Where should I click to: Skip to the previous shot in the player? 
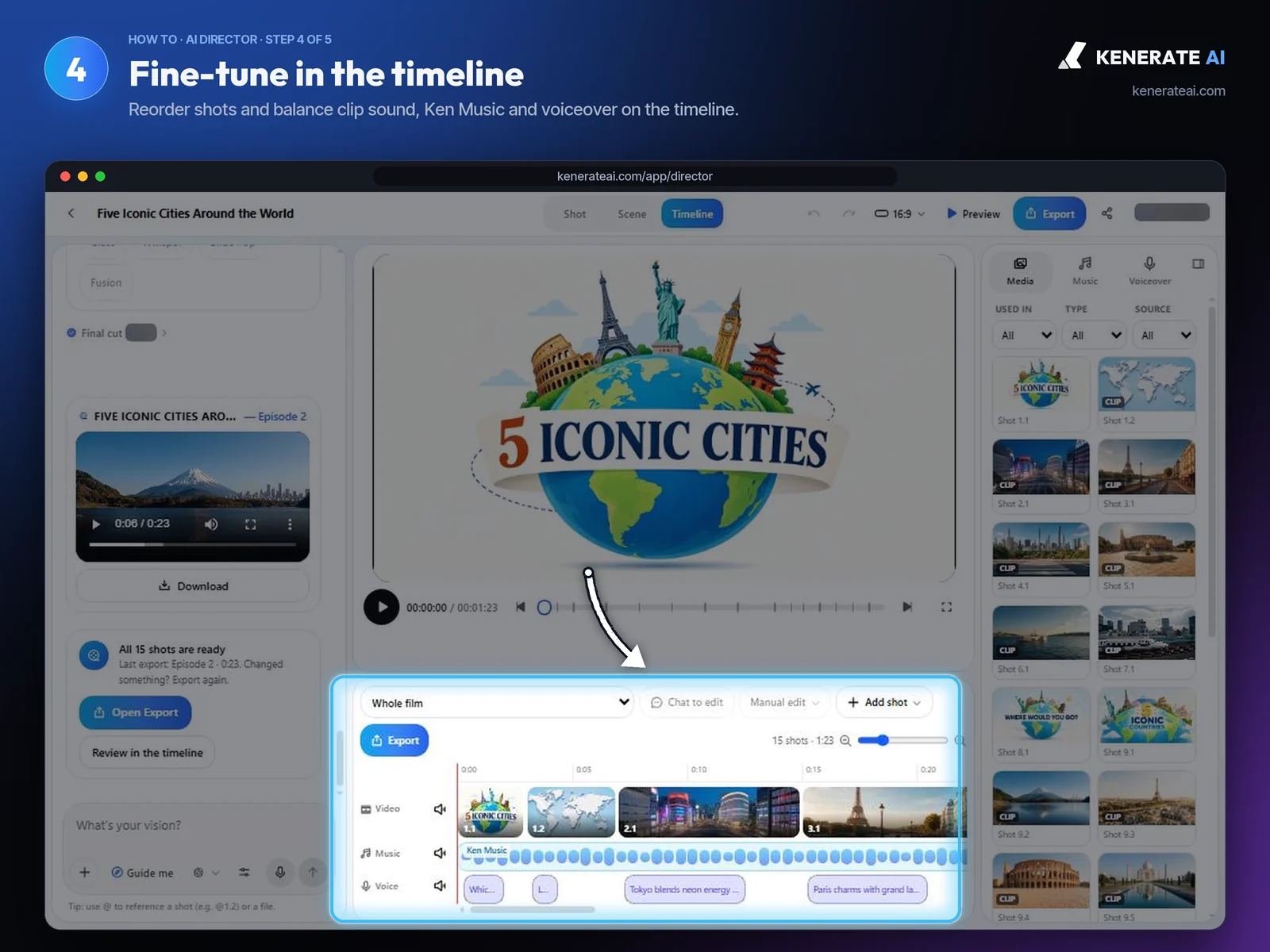coord(520,607)
